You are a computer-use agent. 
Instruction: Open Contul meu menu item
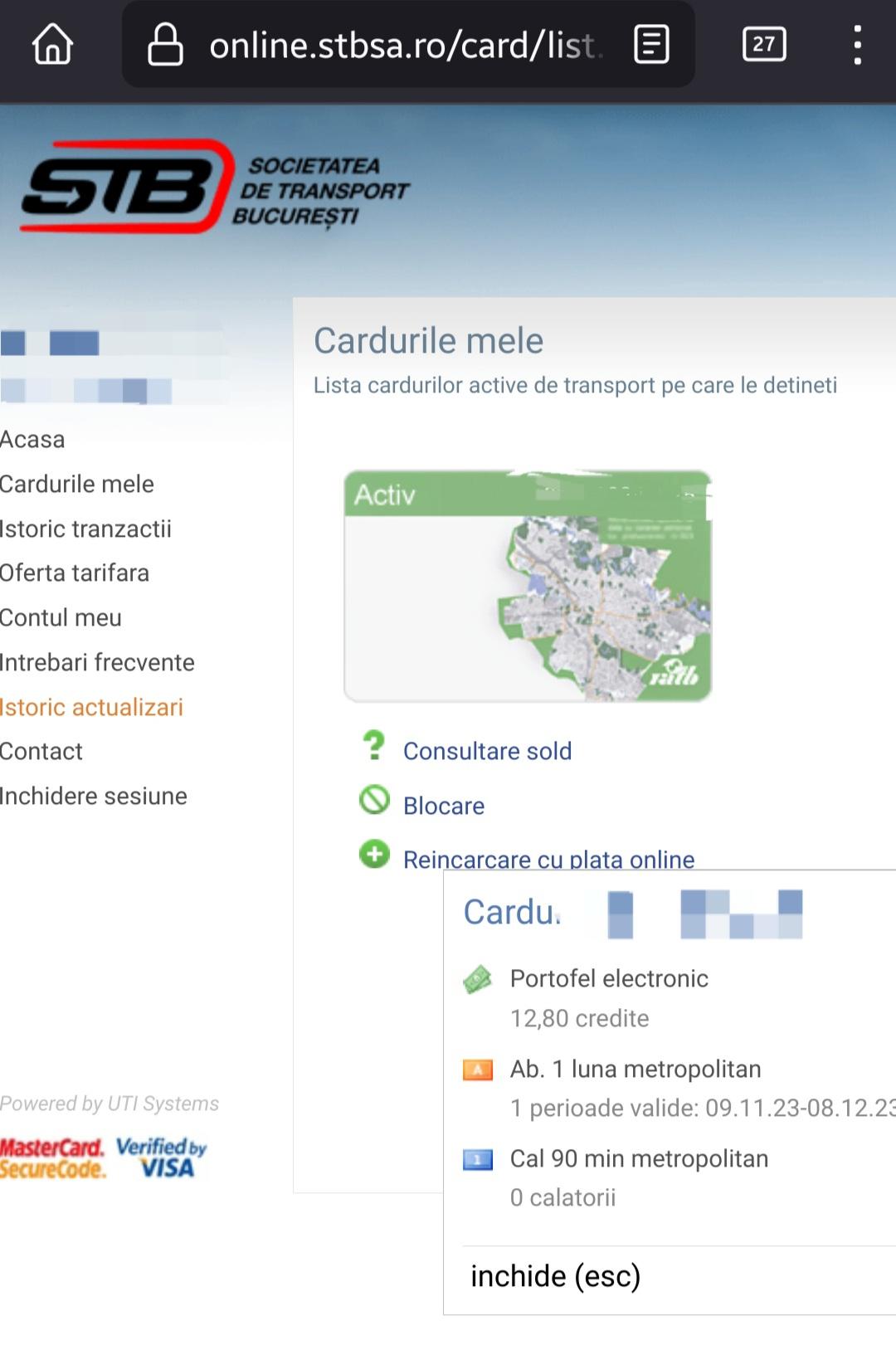click(x=61, y=618)
